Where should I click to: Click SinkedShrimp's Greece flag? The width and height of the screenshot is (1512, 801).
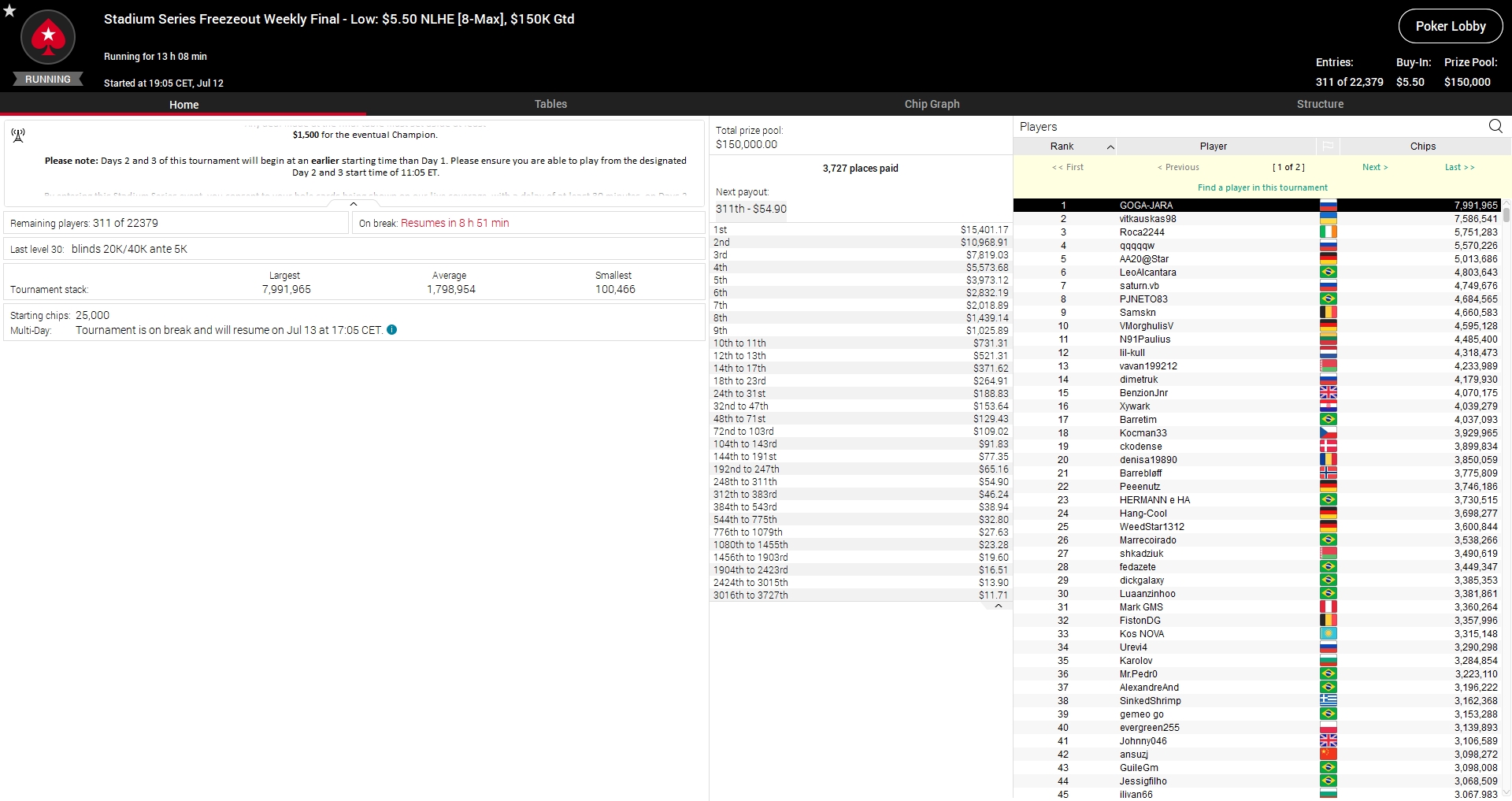coord(1329,701)
